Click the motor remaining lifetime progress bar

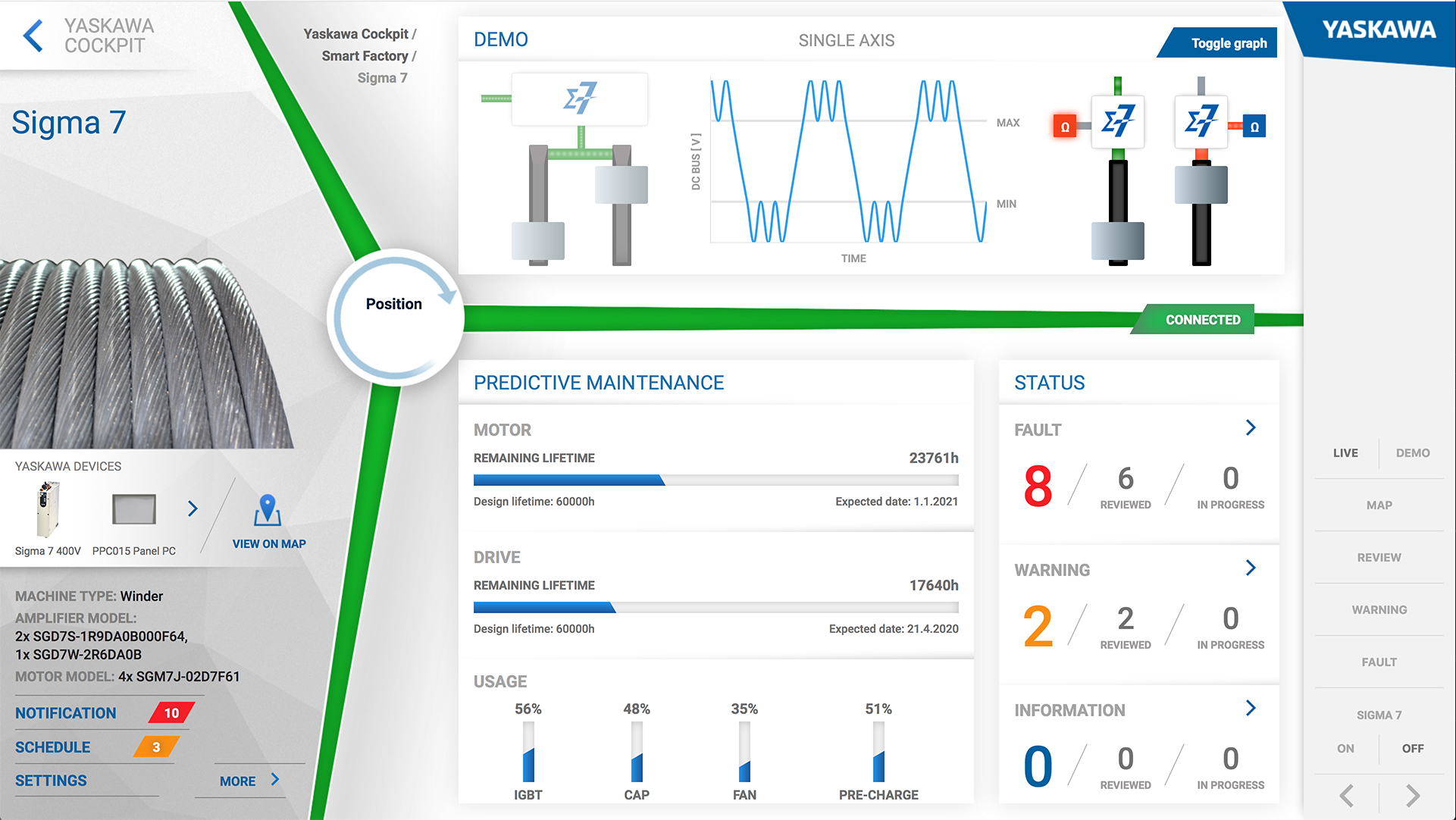pyautogui.click(x=716, y=480)
